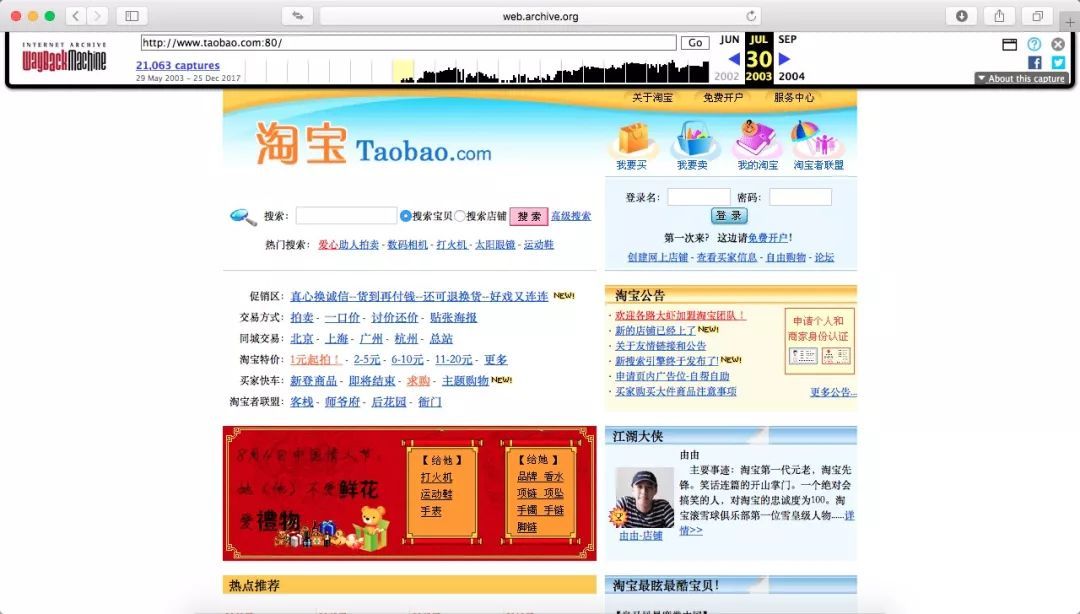This screenshot has width=1080, height=614.
Task: Click JUN month in Wayback toolbar
Action: coord(729,40)
